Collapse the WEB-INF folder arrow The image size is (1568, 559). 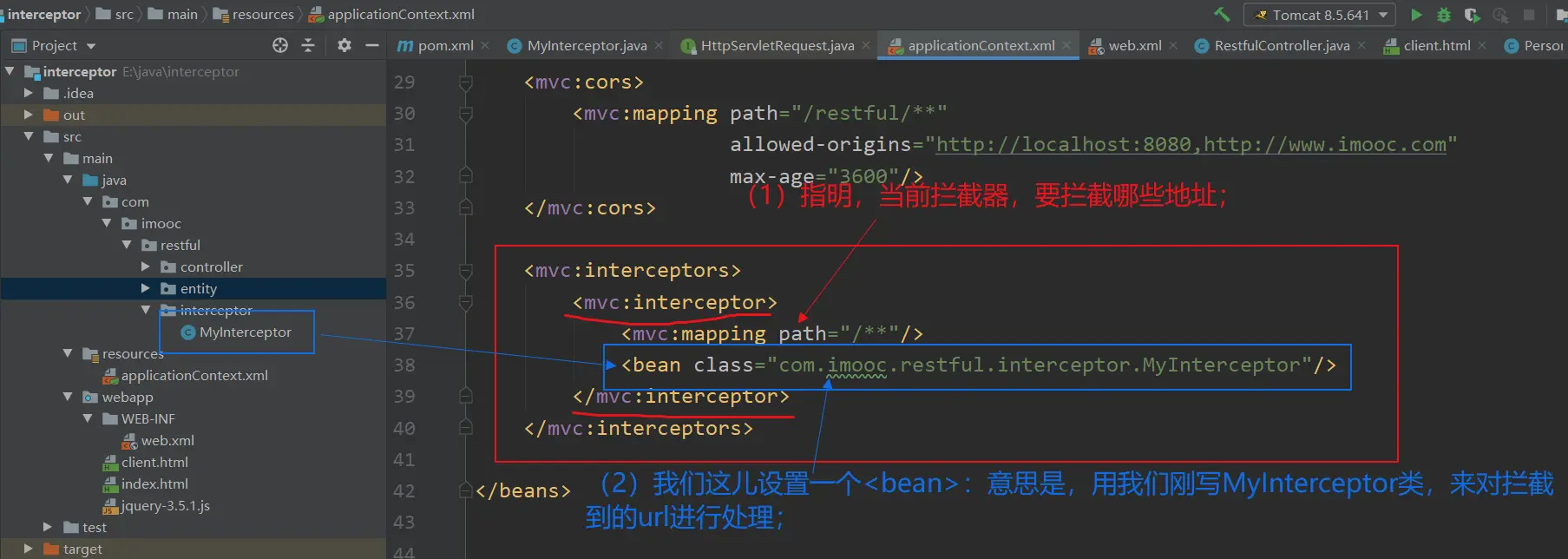(88, 418)
